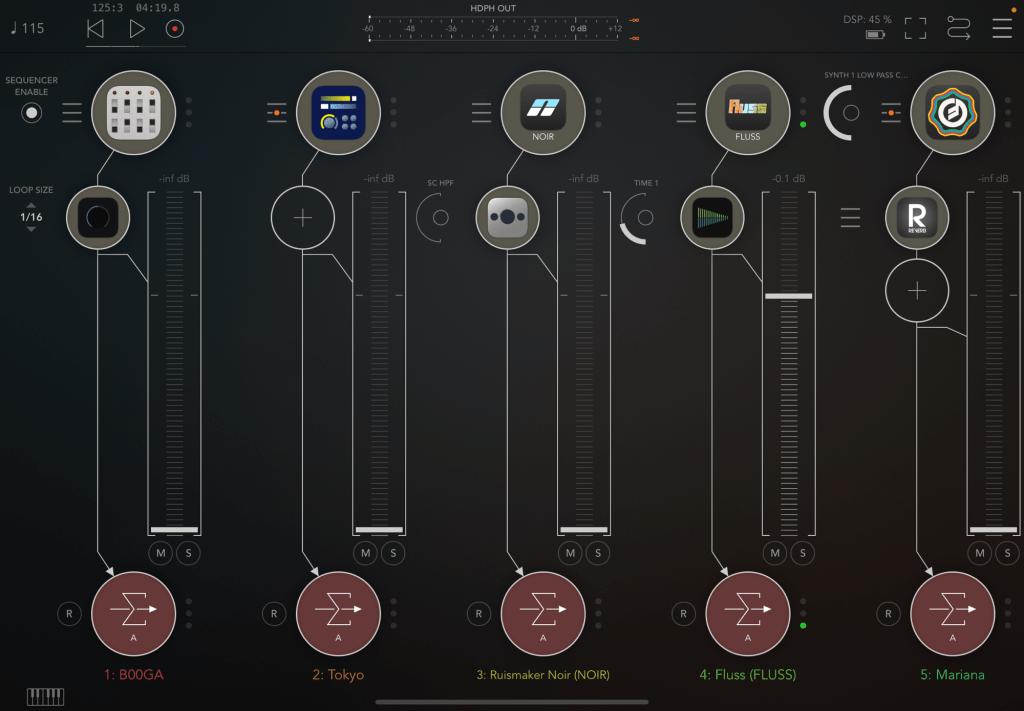Open the Ruismaker Noir plugin icon
Screen dimensions: 1024x711
pos(543,112)
